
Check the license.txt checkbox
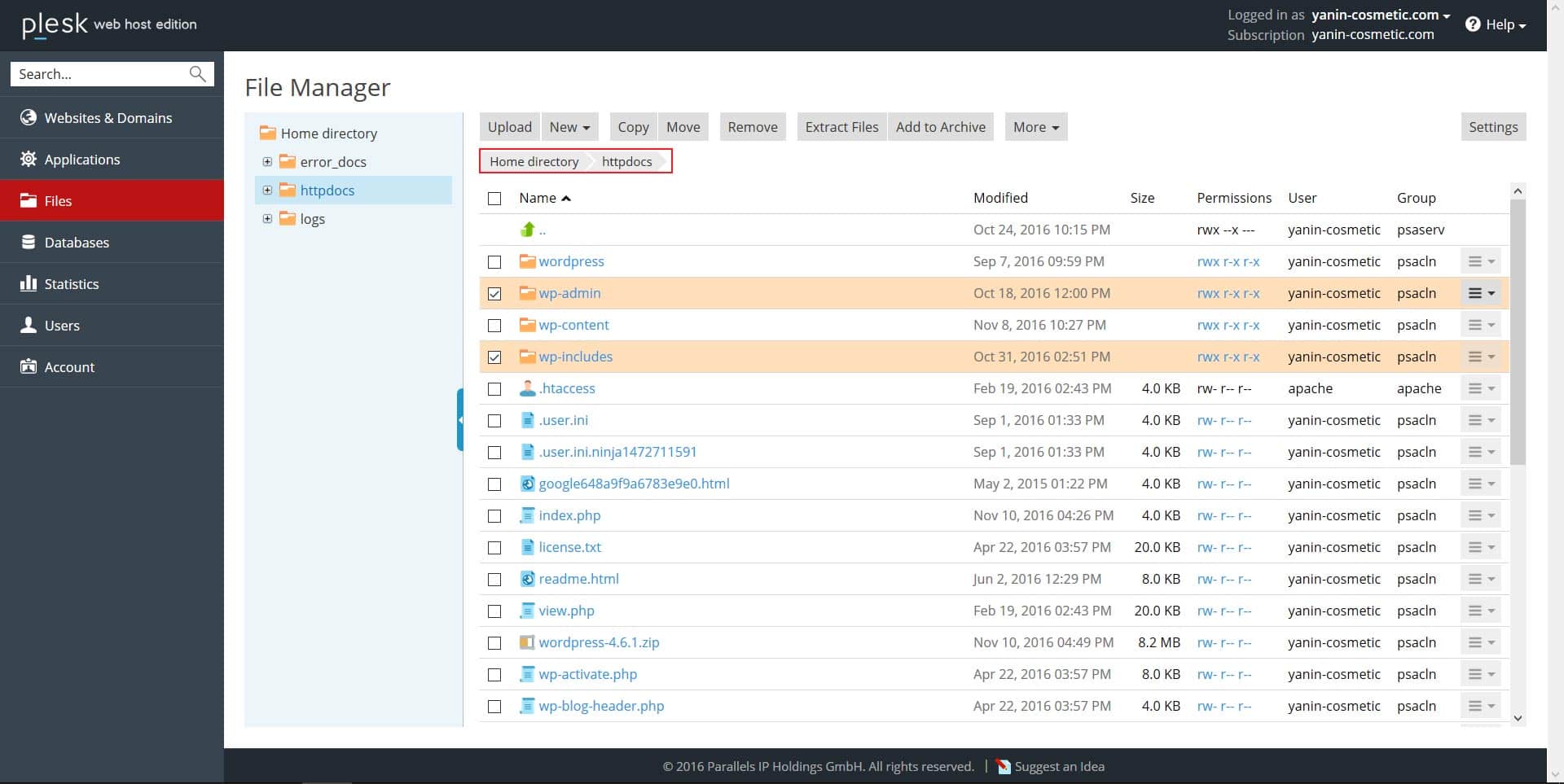pos(494,548)
